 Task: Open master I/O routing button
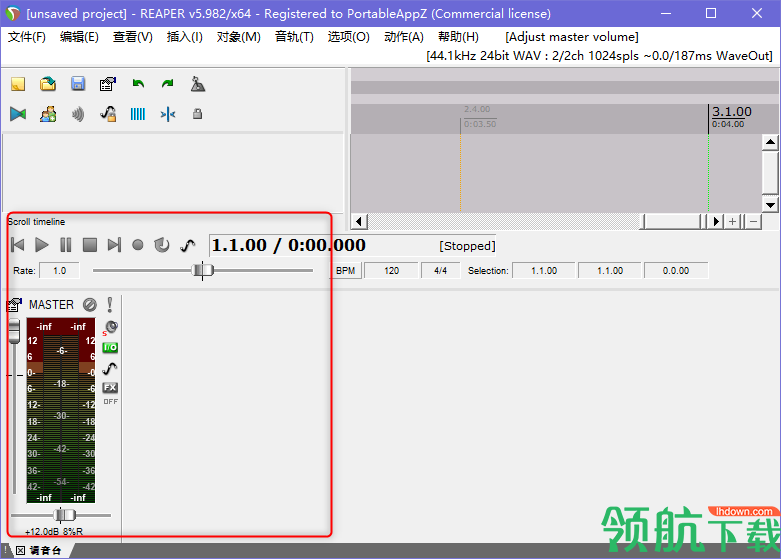110,347
